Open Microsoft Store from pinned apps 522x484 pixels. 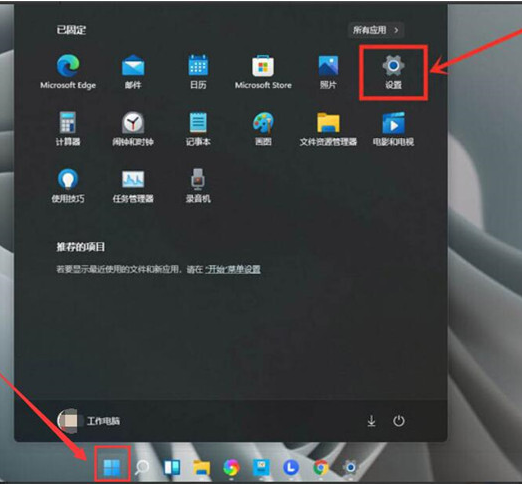tap(263, 72)
